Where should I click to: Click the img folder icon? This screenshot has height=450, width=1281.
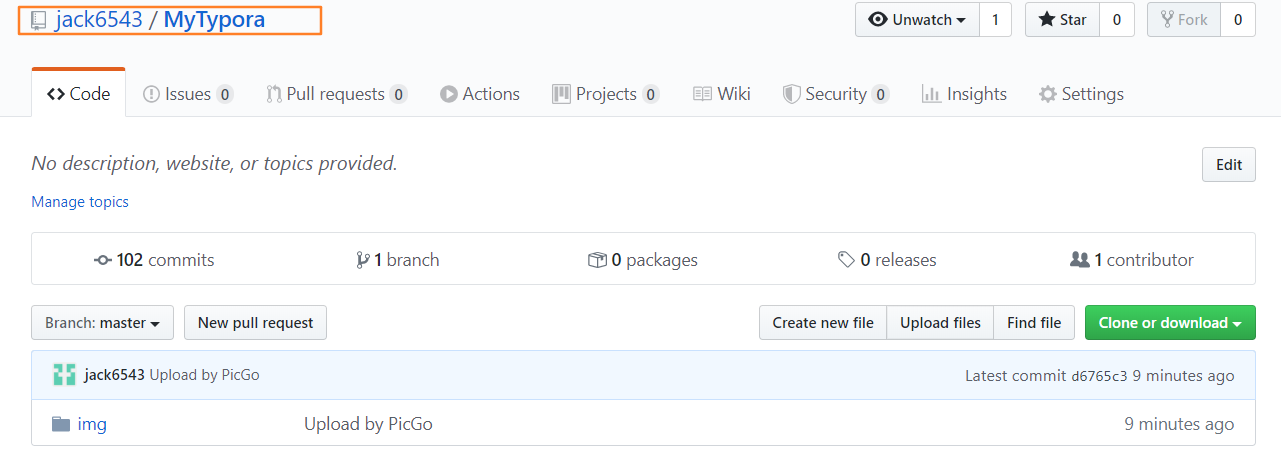61,424
